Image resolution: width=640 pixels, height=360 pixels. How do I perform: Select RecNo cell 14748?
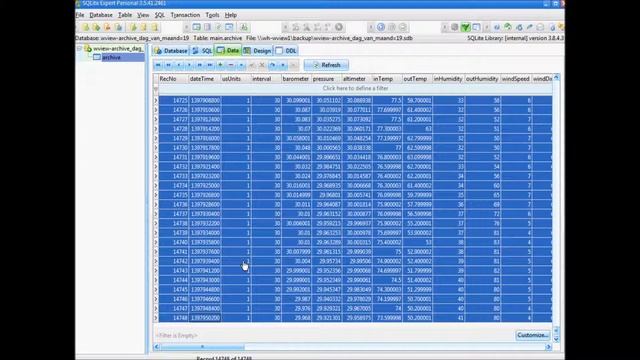point(173,318)
